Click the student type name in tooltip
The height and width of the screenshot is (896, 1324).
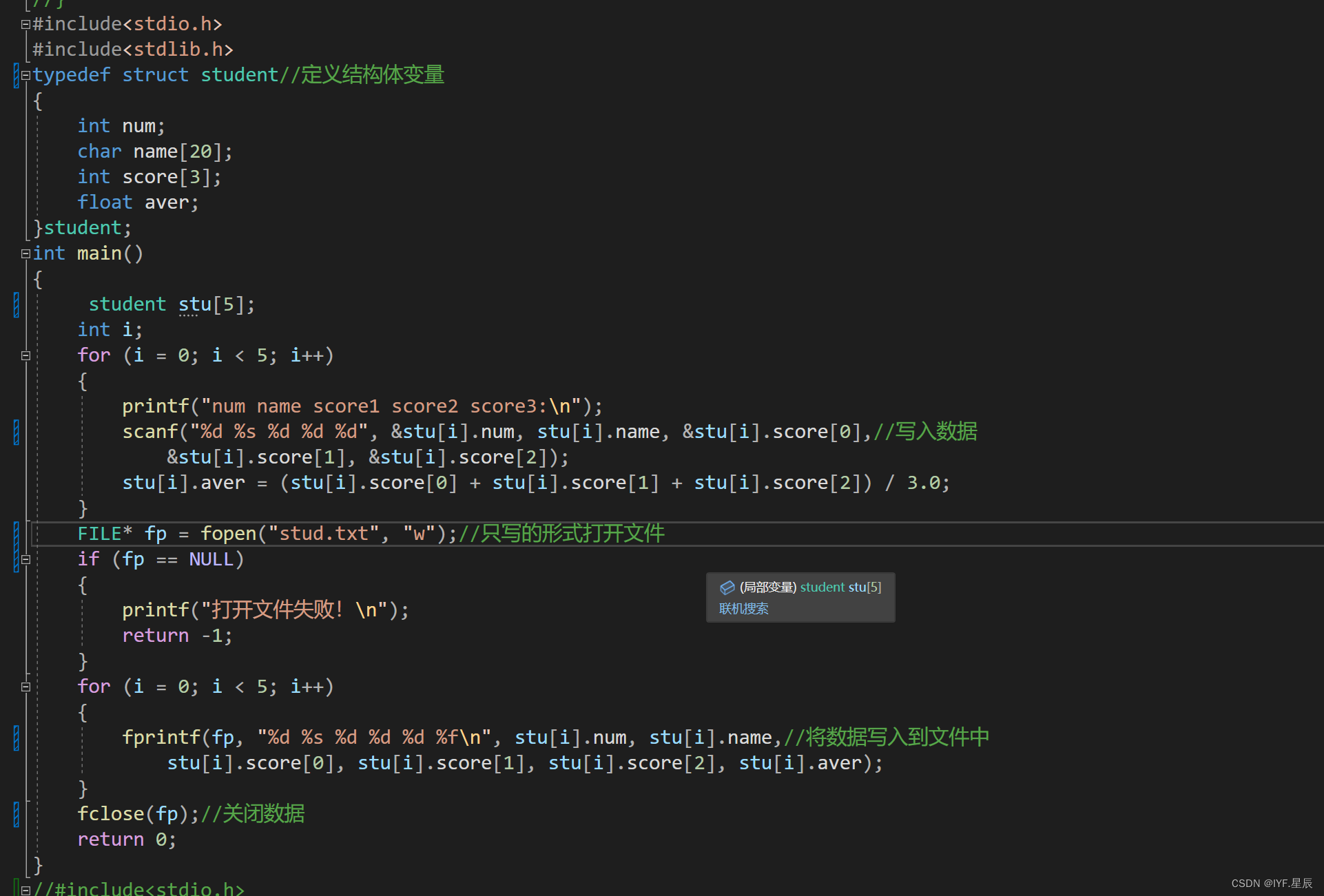click(x=822, y=587)
